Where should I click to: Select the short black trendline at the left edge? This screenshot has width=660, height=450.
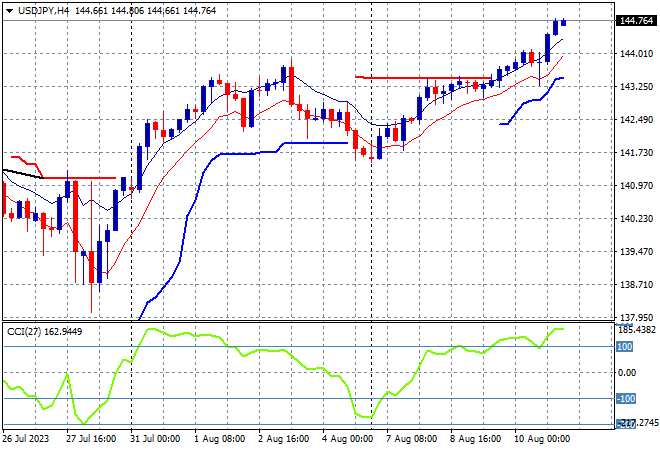click(x=23, y=174)
